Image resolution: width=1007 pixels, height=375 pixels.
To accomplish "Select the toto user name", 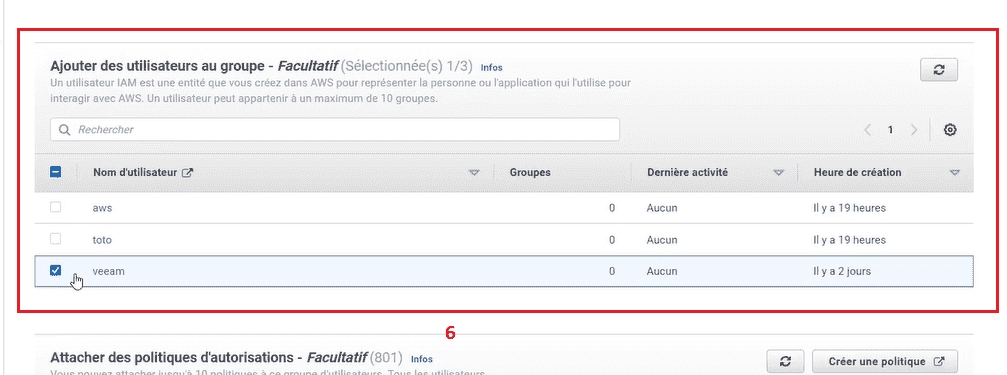I will tap(102, 240).
